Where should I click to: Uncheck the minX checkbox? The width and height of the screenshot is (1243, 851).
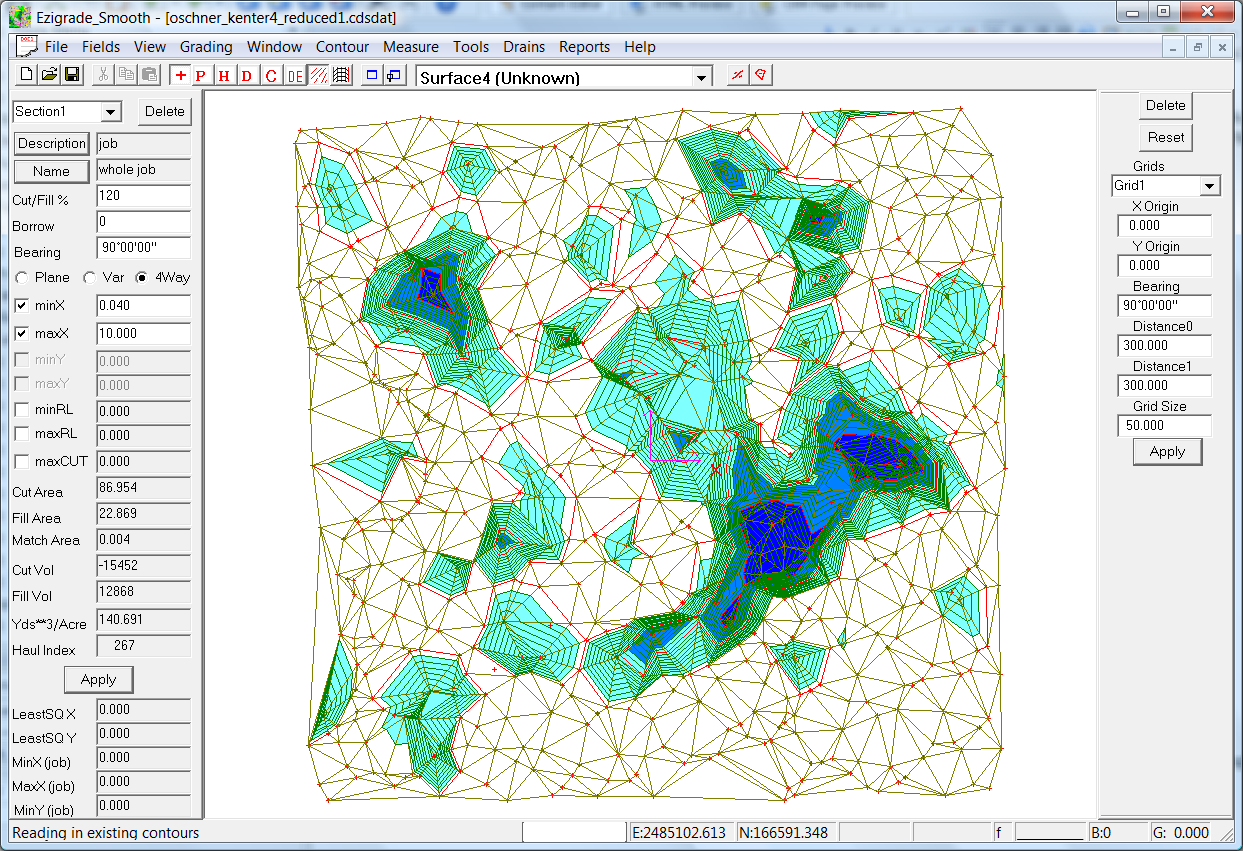tap(22, 306)
